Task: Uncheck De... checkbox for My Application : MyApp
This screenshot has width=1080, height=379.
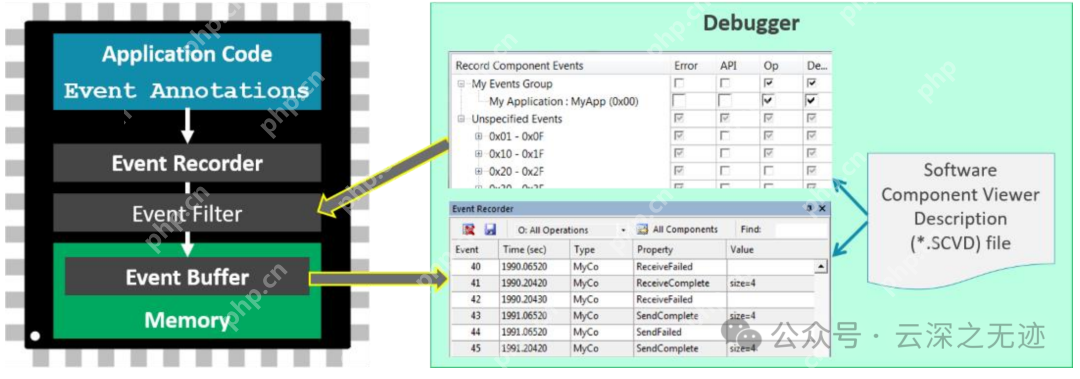Action: tap(812, 101)
